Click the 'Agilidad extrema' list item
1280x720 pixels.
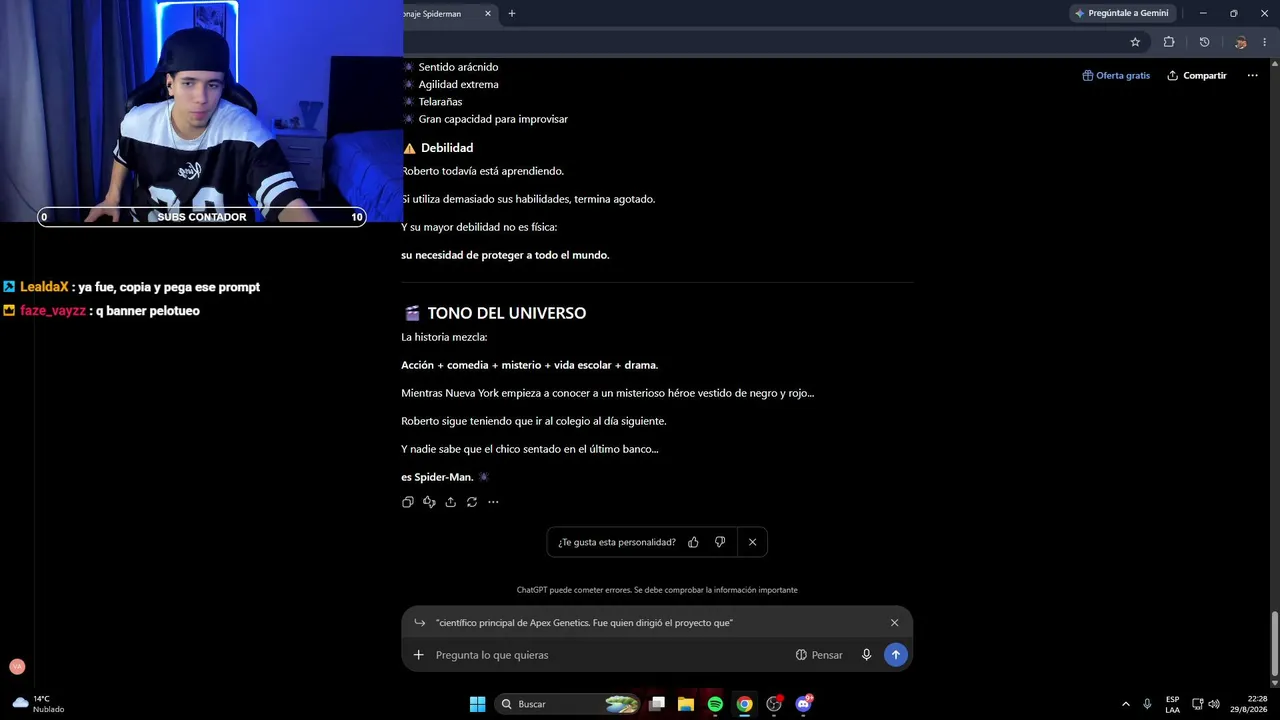click(458, 84)
